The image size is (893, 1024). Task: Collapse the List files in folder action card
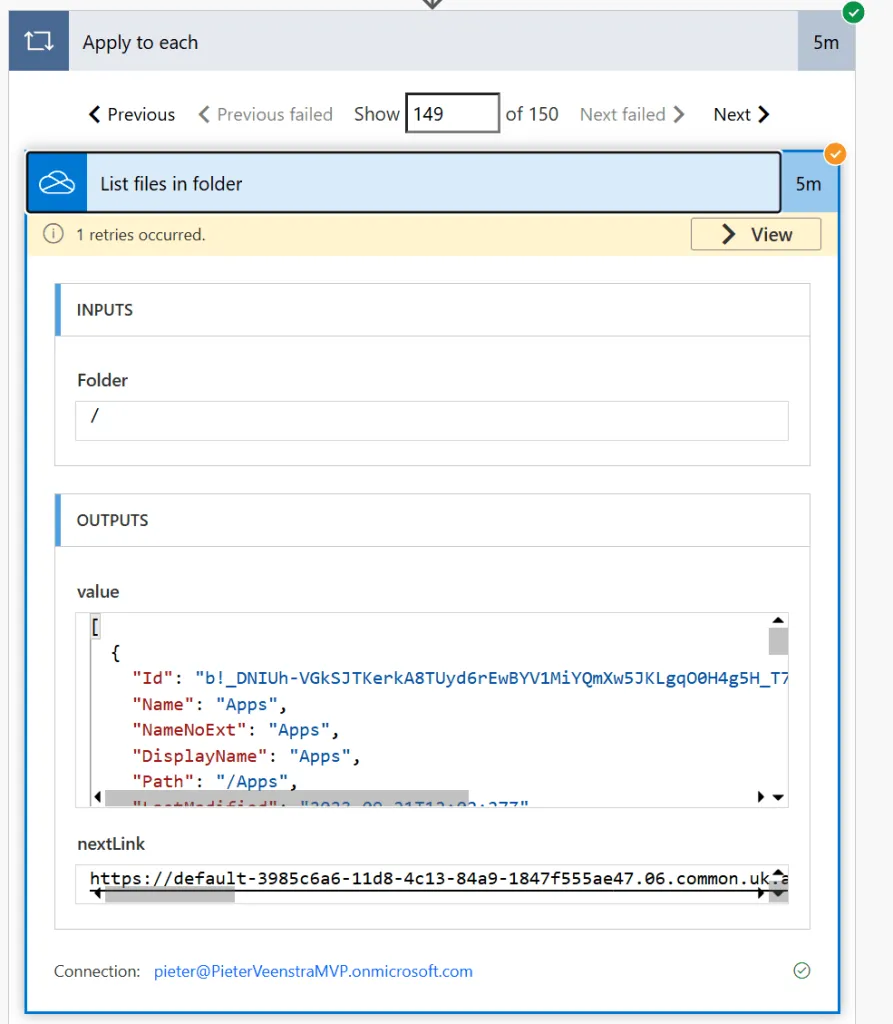tap(400, 182)
